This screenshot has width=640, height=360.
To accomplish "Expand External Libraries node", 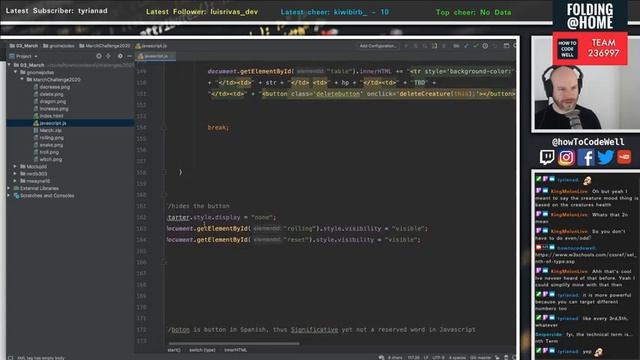I will click(x=9, y=188).
